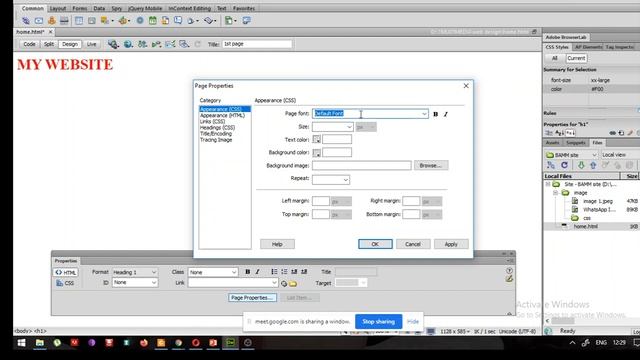Open the Page font dropdown
640x360 pixels.
424,114
